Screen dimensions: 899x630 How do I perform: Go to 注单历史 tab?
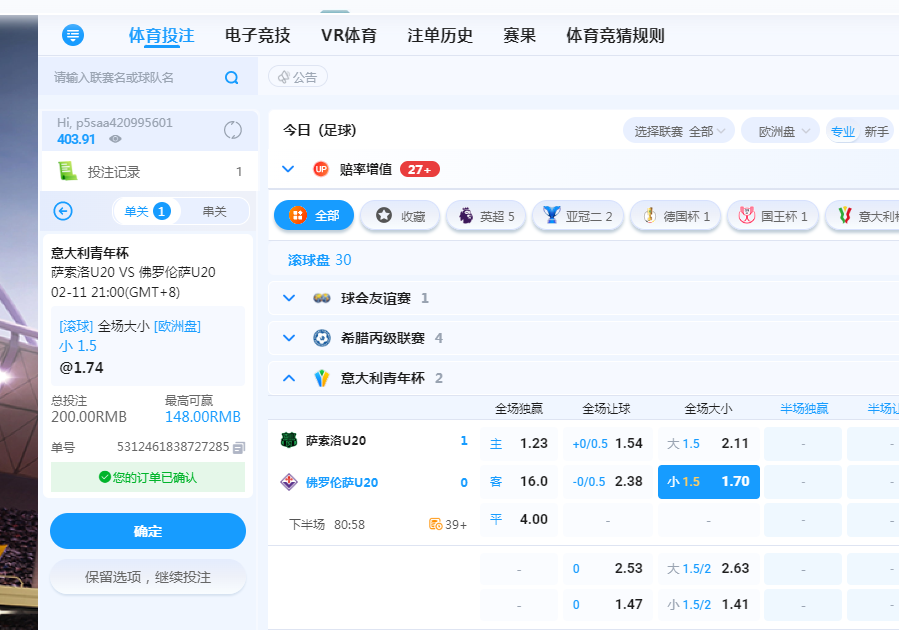pos(440,36)
